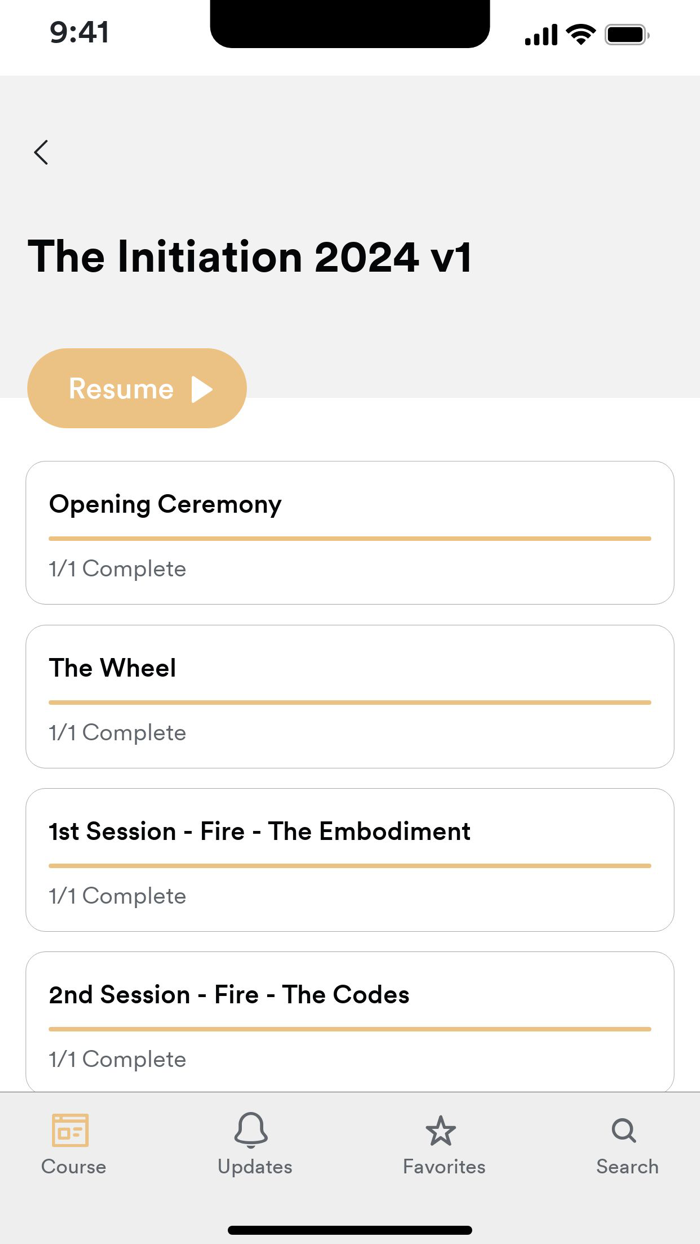Tap the Updates bell icon
This screenshot has width=700, height=1244.
tap(251, 1130)
